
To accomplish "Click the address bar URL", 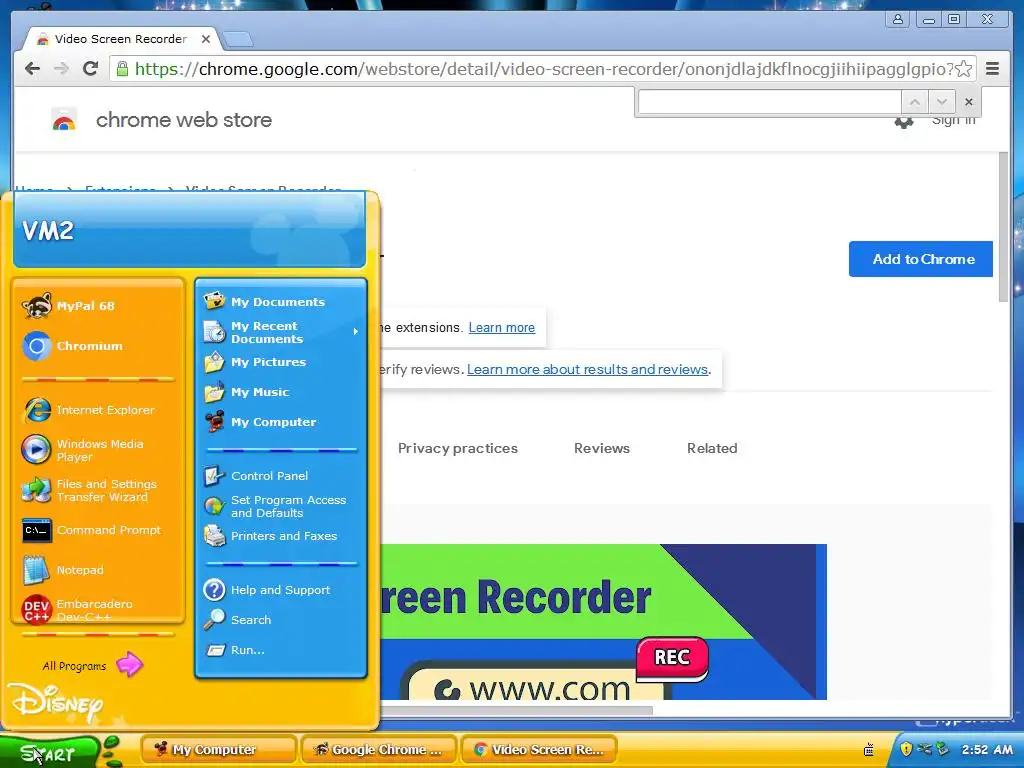I will point(543,69).
